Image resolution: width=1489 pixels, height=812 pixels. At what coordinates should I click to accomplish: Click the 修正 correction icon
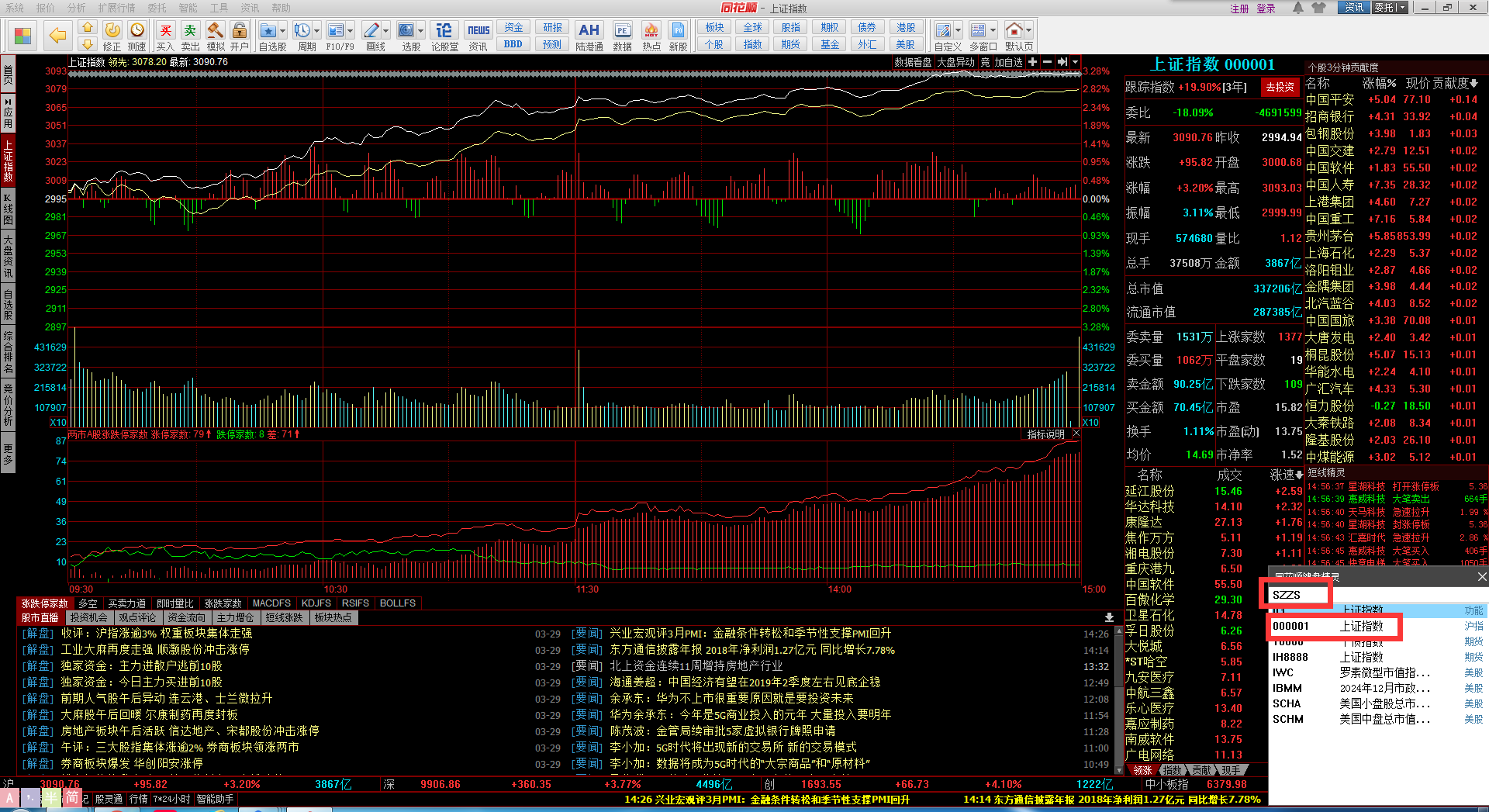112,36
